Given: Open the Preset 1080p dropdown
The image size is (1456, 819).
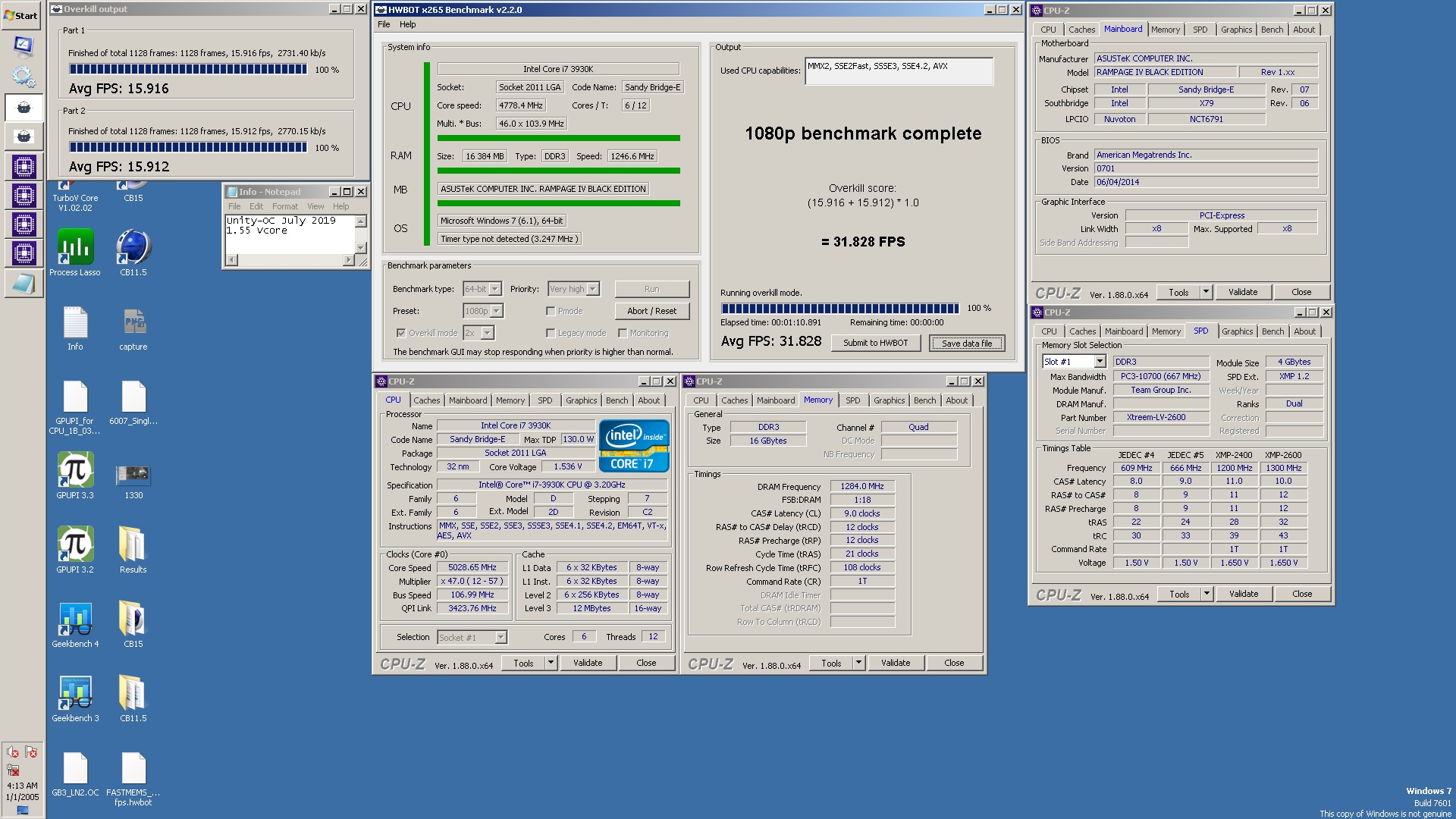Looking at the screenshot, I should coord(483,311).
